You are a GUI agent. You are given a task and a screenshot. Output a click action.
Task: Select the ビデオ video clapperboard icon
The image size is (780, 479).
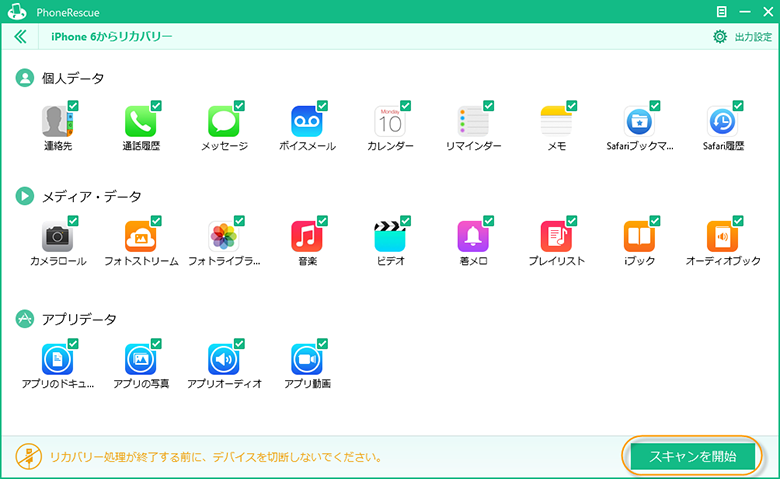[x=390, y=236]
